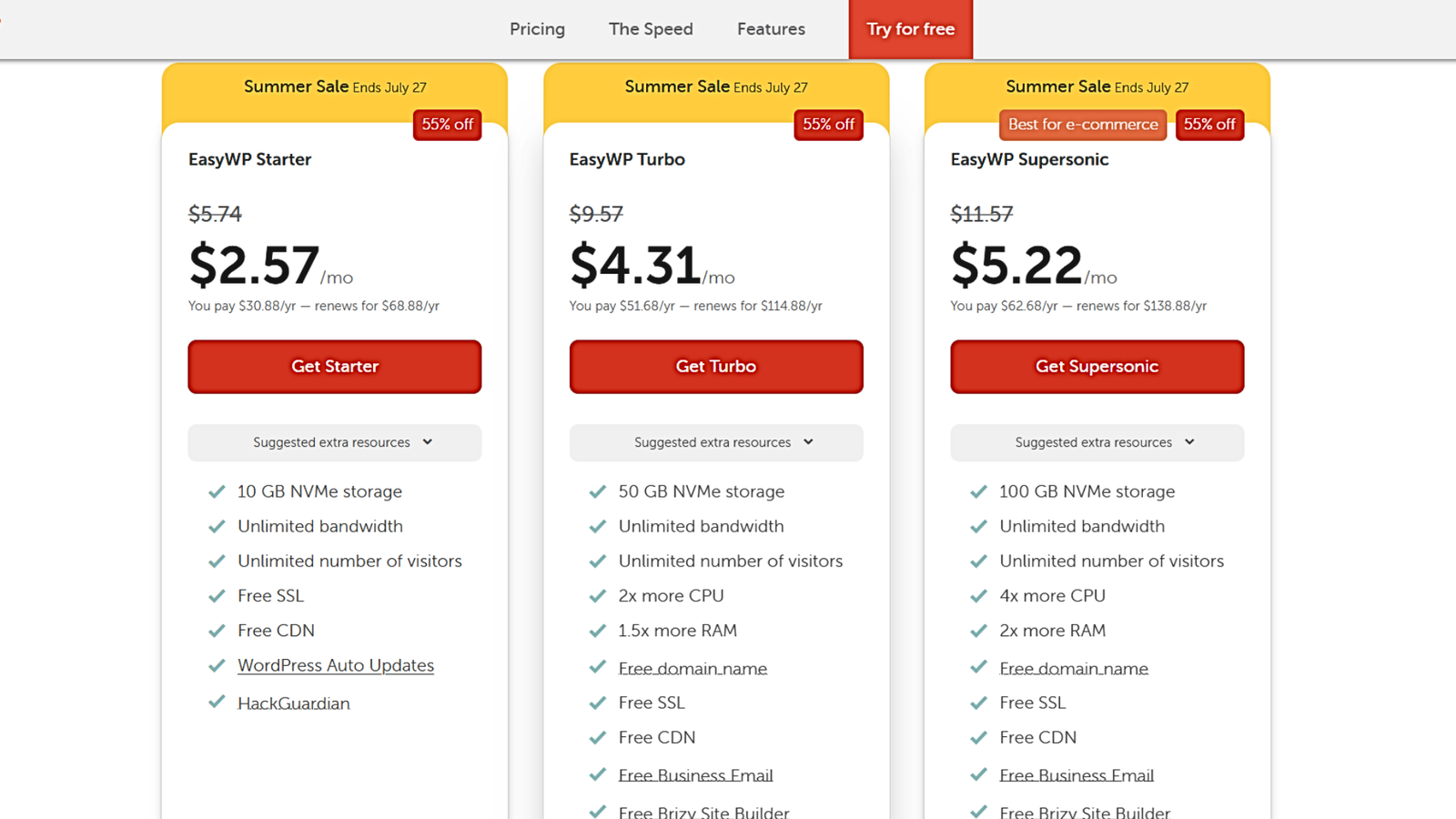1456x819 pixels.
Task: Click 'You pay $62.68/yr' renewal note
Action: (1078, 306)
